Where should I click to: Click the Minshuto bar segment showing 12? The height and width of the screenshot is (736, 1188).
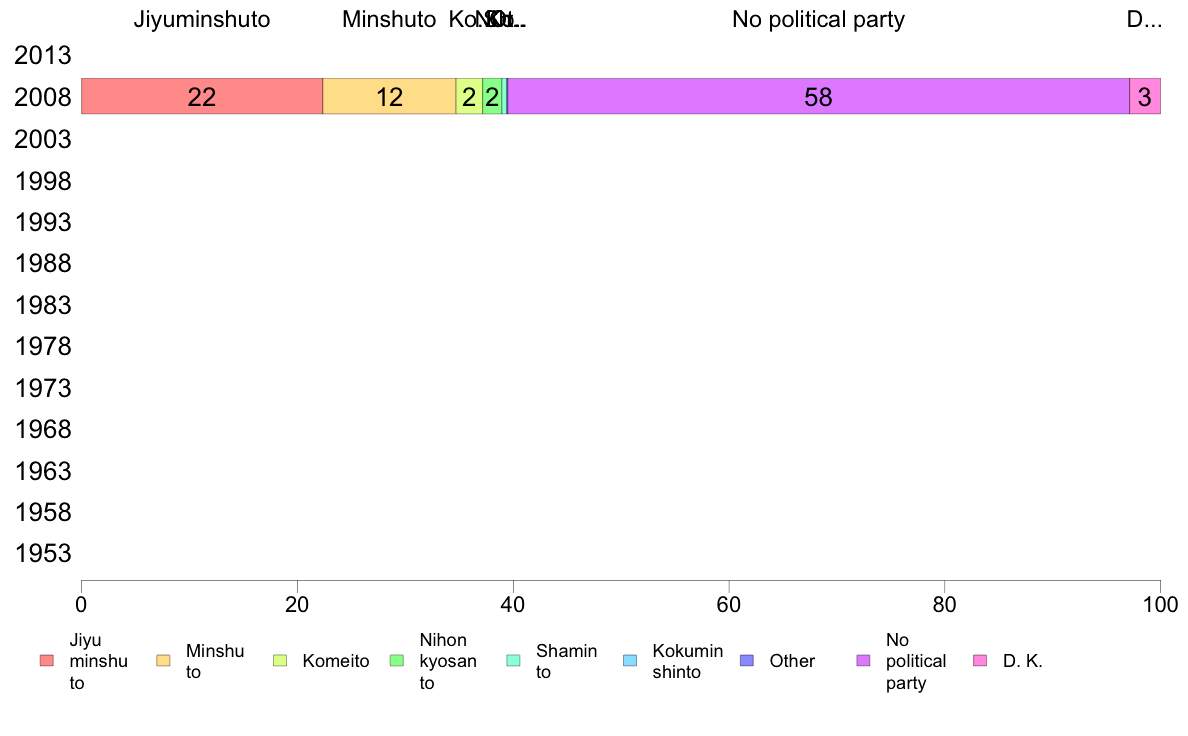point(389,96)
